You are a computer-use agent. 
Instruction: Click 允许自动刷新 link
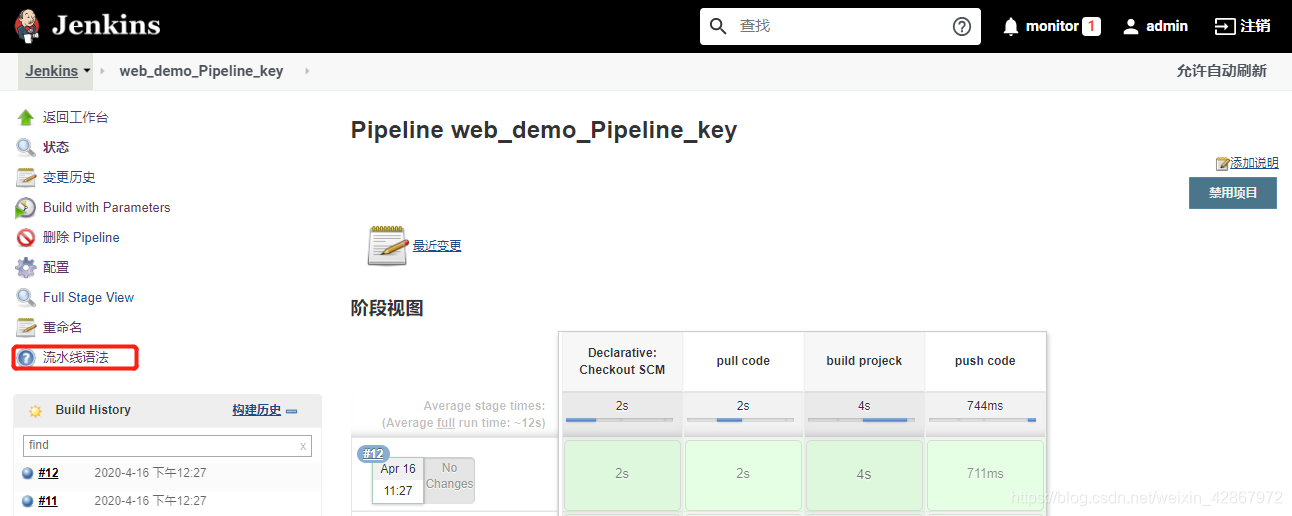[x=1221, y=71]
